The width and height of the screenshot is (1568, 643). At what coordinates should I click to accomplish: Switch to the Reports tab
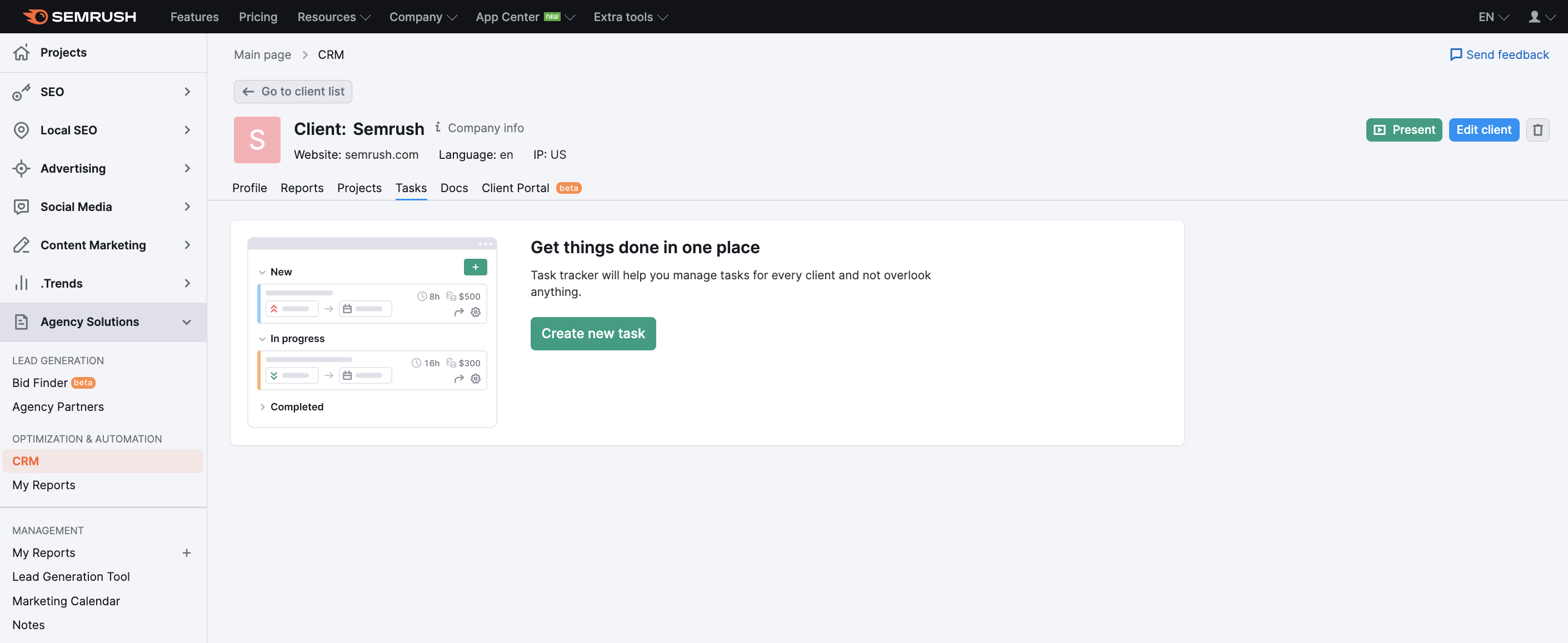302,188
